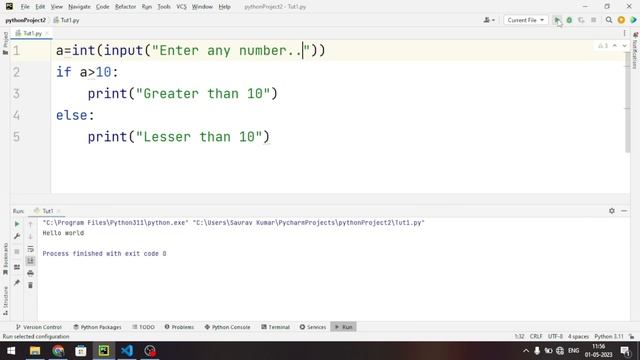Go to previous highlighted error arrow

pyautogui.click(x=615, y=46)
